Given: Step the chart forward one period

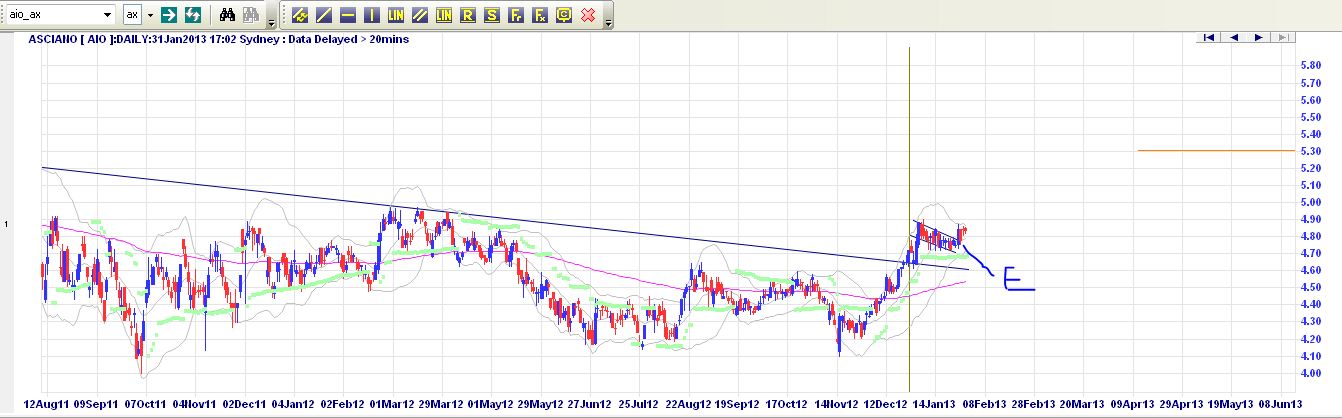Looking at the screenshot, I should tap(1259, 38).
